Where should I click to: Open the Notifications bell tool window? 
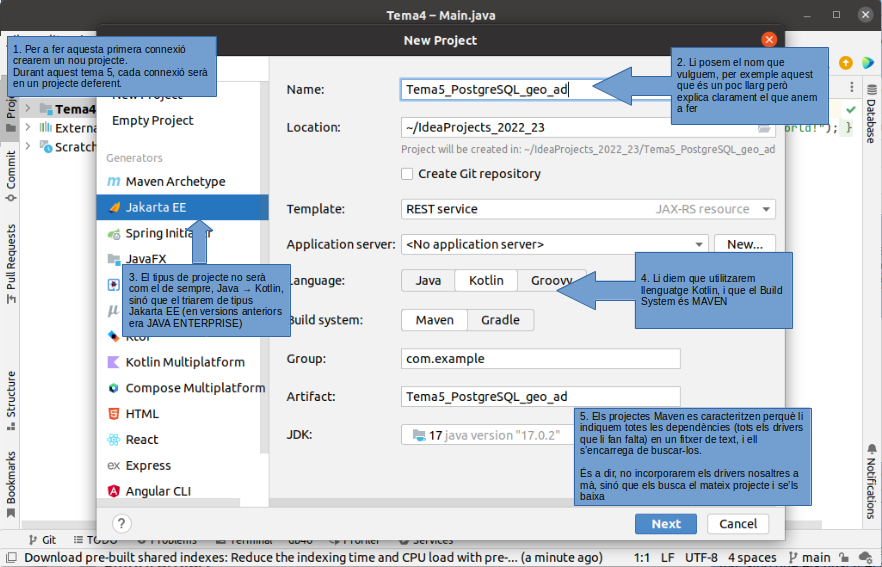[871, 481]
